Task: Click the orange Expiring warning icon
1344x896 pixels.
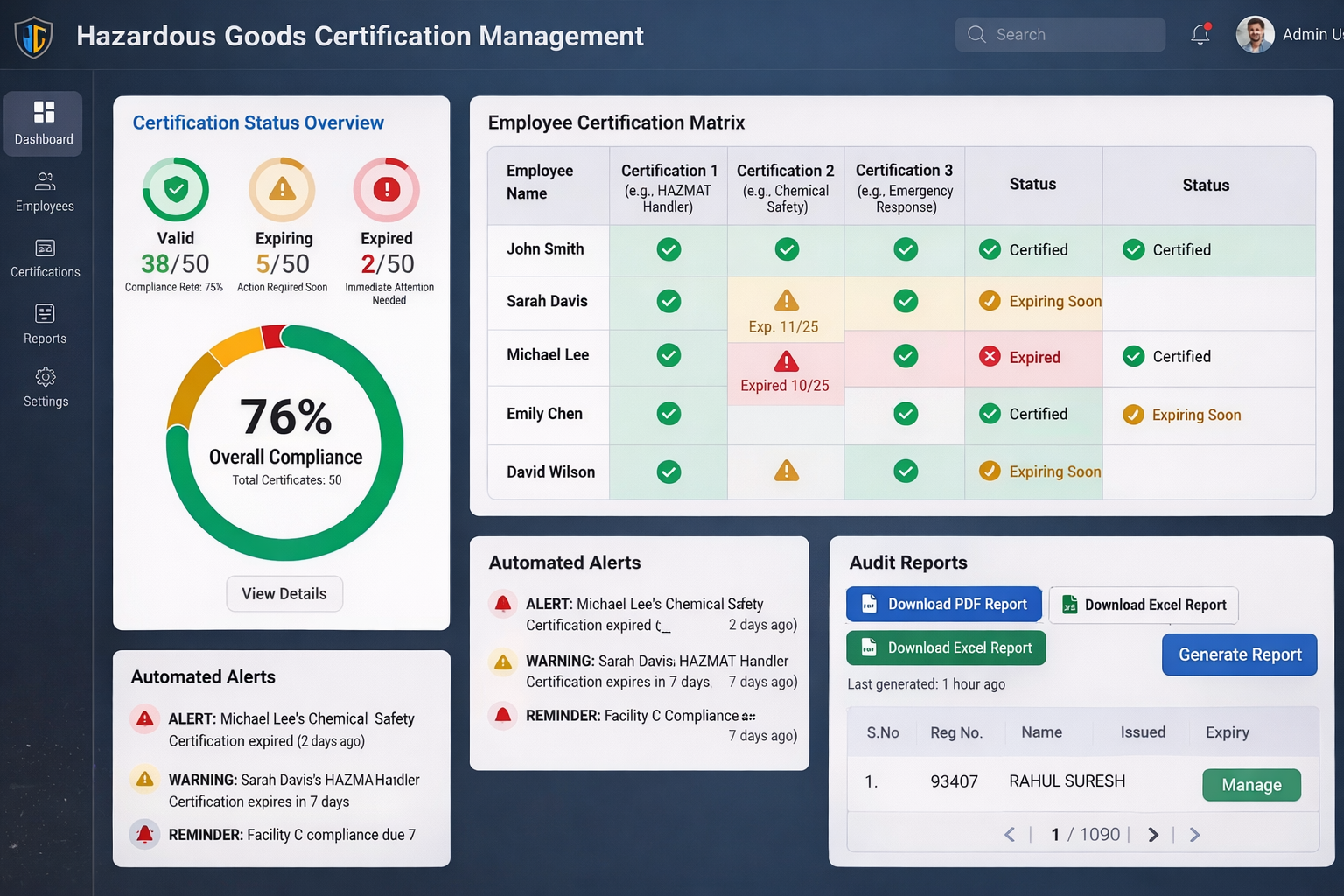Action: (x=282, y=189)
